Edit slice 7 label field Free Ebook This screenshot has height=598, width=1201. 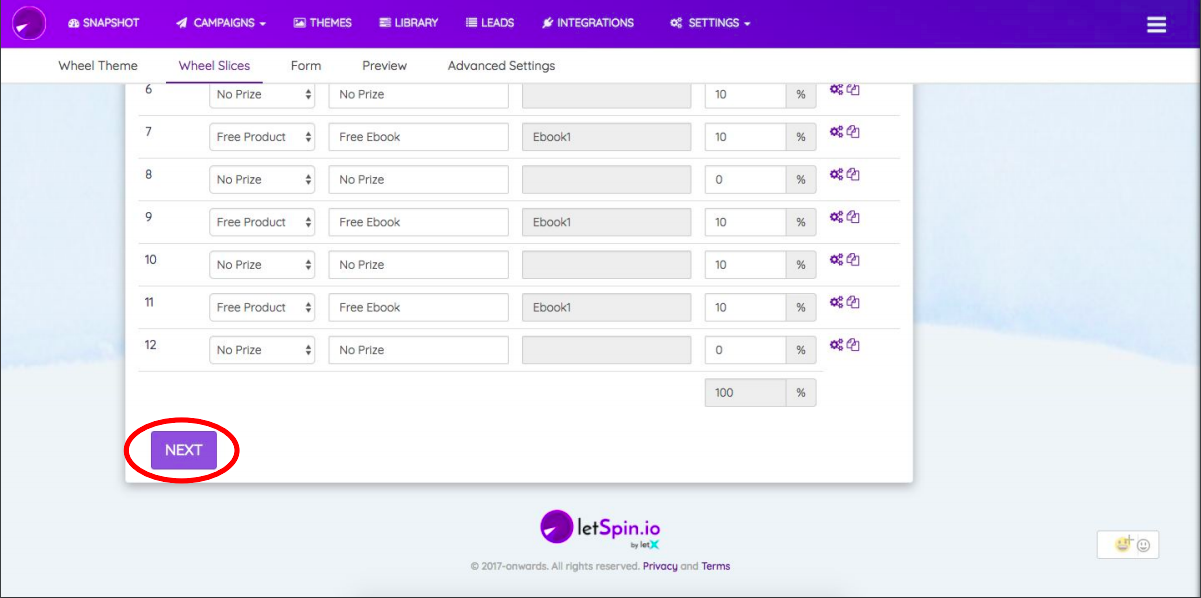point(418,137)
